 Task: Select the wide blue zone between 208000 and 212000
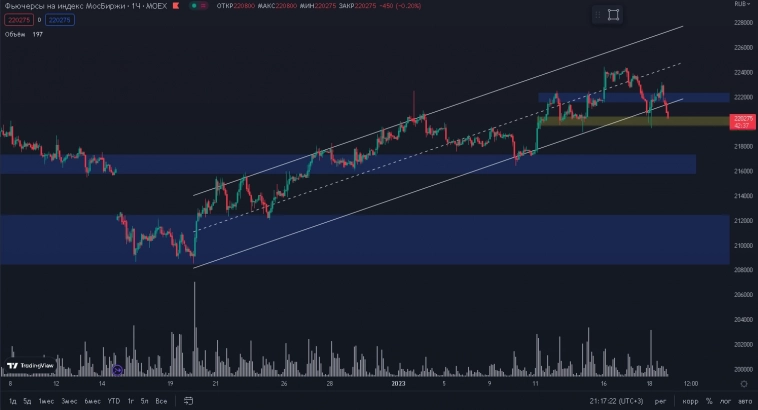[x=364, y=239]
